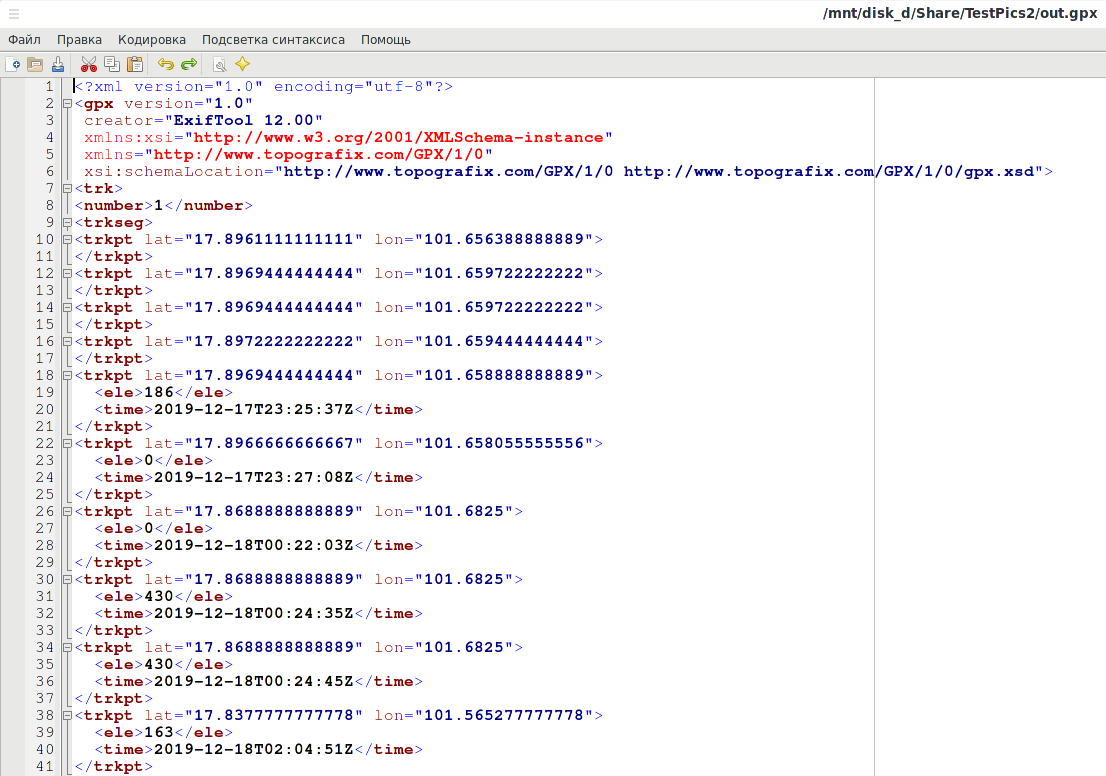Paste using the clipboard icon
Viewport: 1106px width, 776px height.
(134, 65)
